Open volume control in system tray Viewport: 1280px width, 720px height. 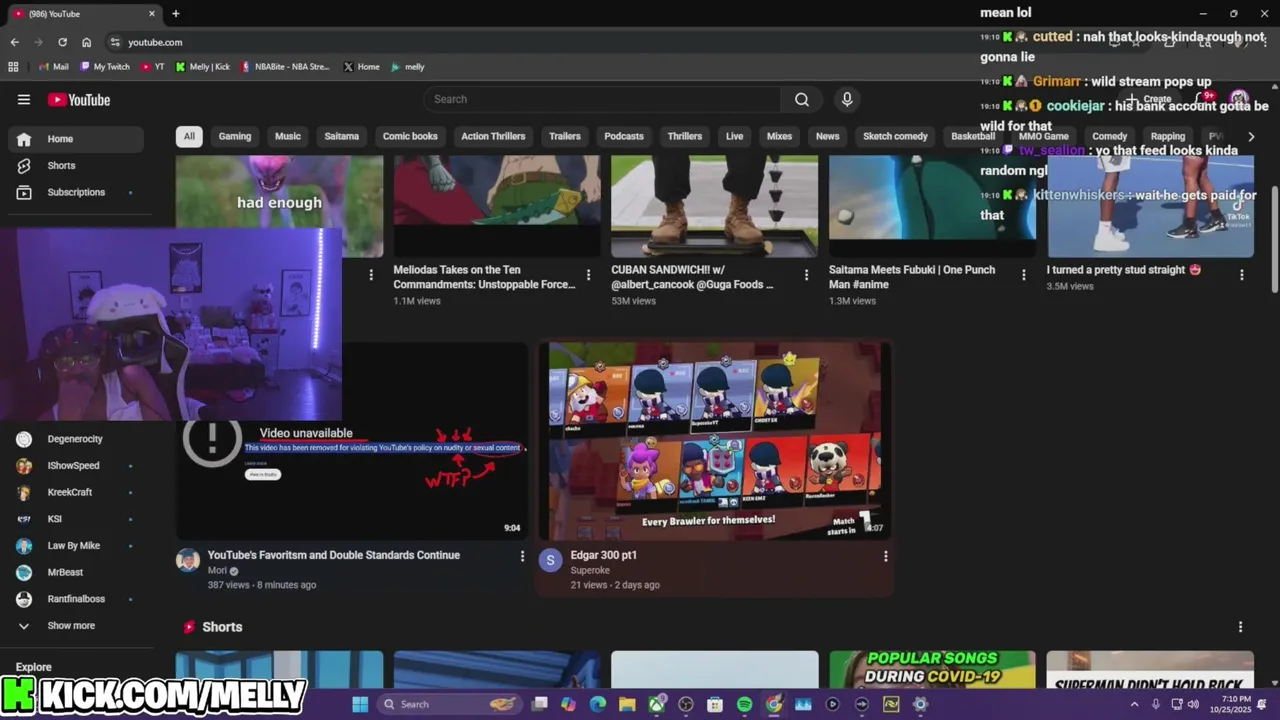(x=1193, y=704)
